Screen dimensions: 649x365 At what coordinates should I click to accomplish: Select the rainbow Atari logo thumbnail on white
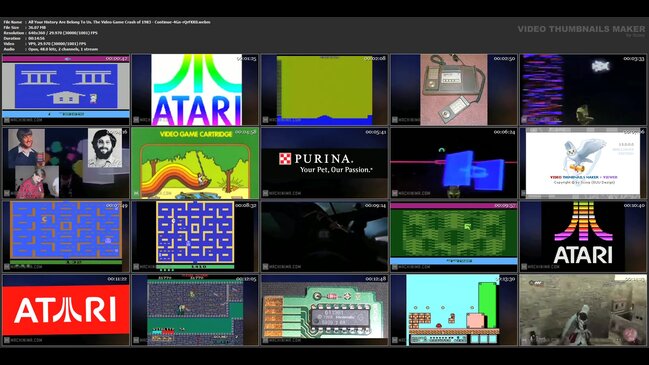[x=195, y=89]
